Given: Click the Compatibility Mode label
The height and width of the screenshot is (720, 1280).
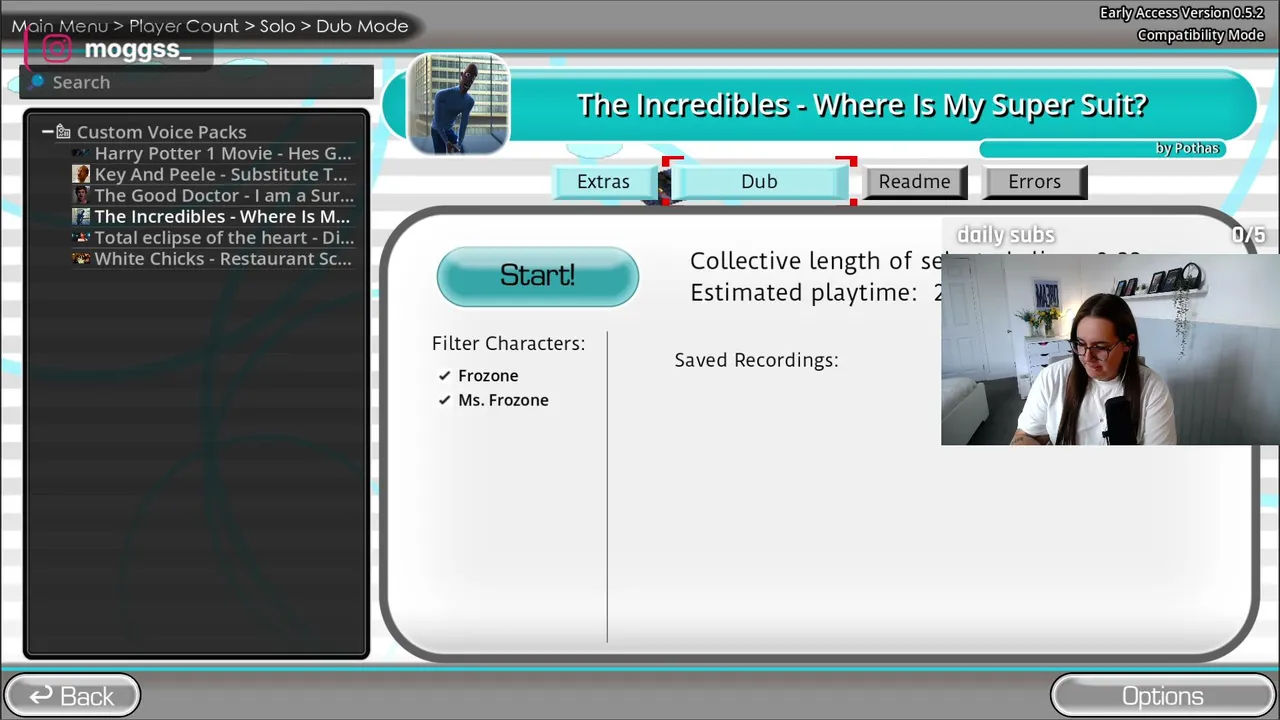Looking at the screenshot, I should [x=1200, y=35].
